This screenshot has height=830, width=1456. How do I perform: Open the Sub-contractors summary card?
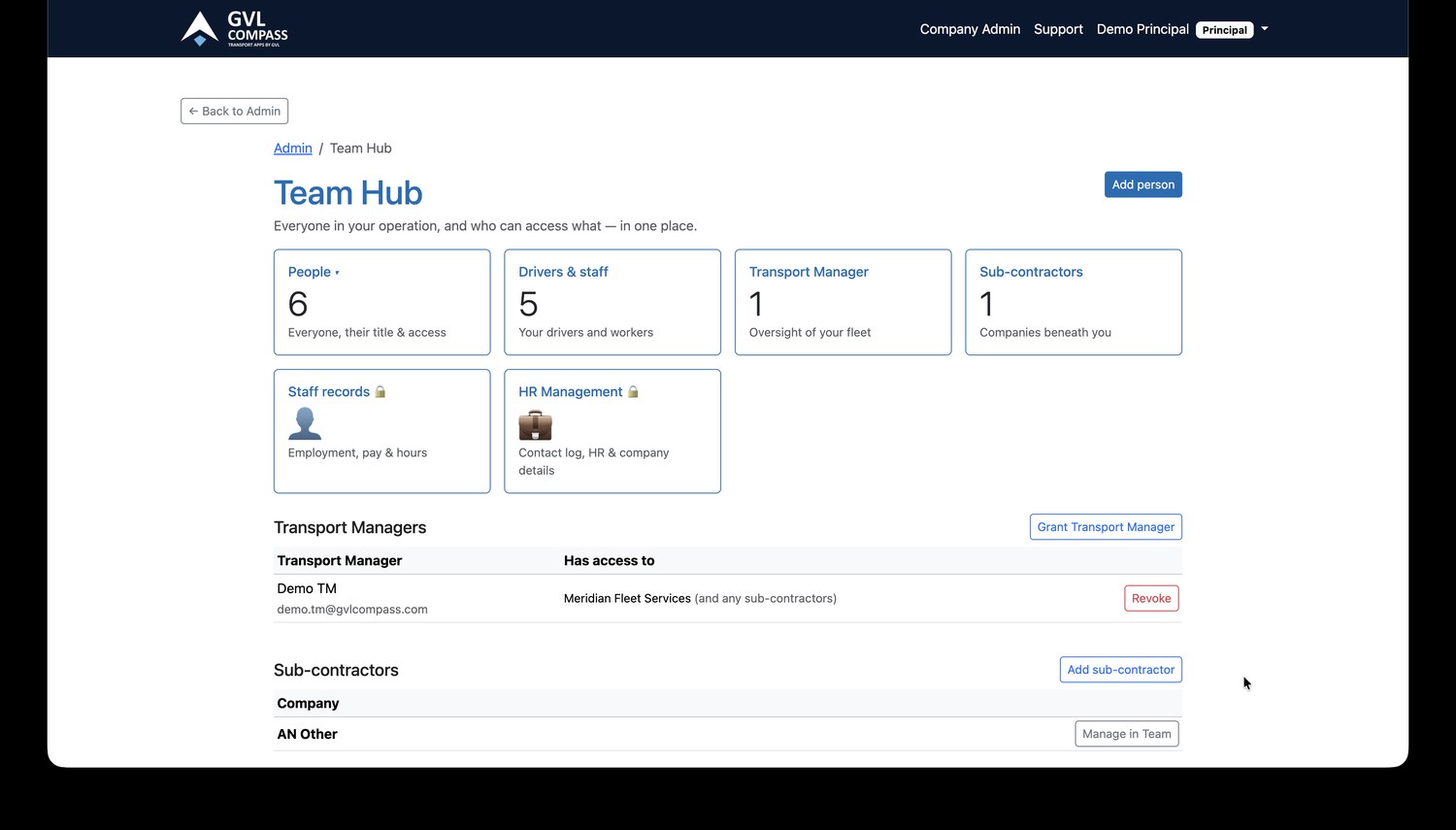point(1074,302)
